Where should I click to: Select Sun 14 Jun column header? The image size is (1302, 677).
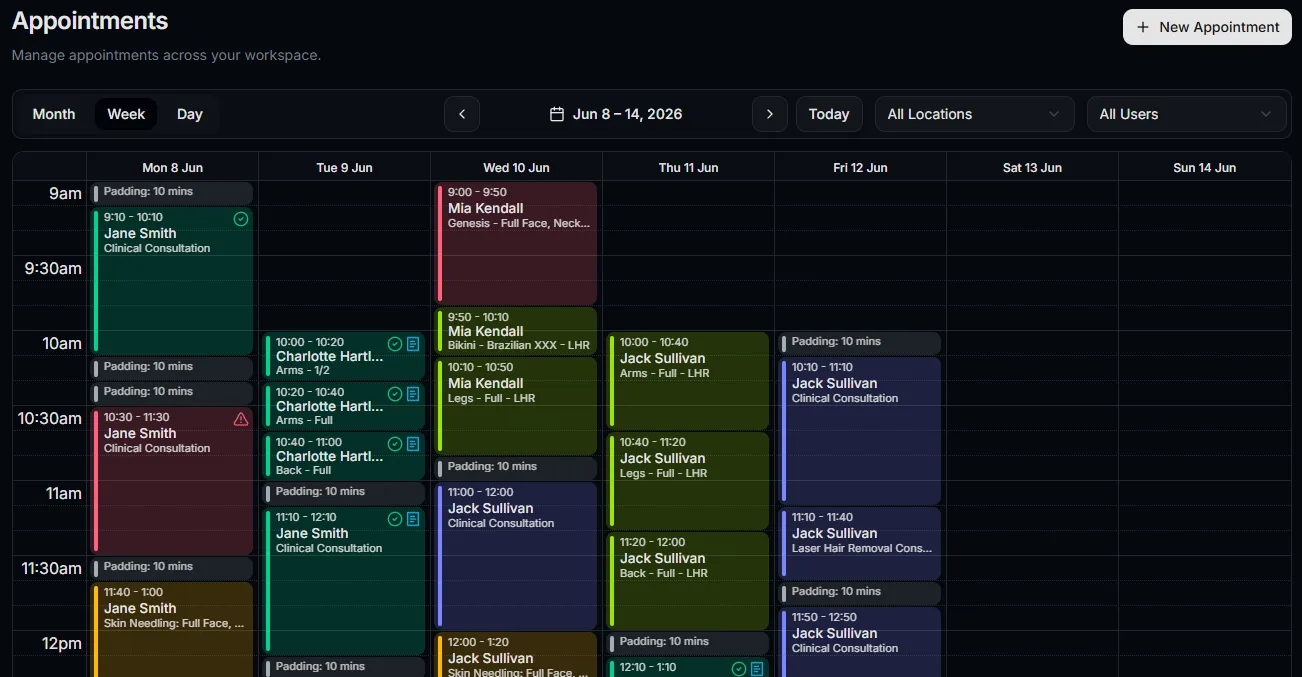[x=1205, y=168]
